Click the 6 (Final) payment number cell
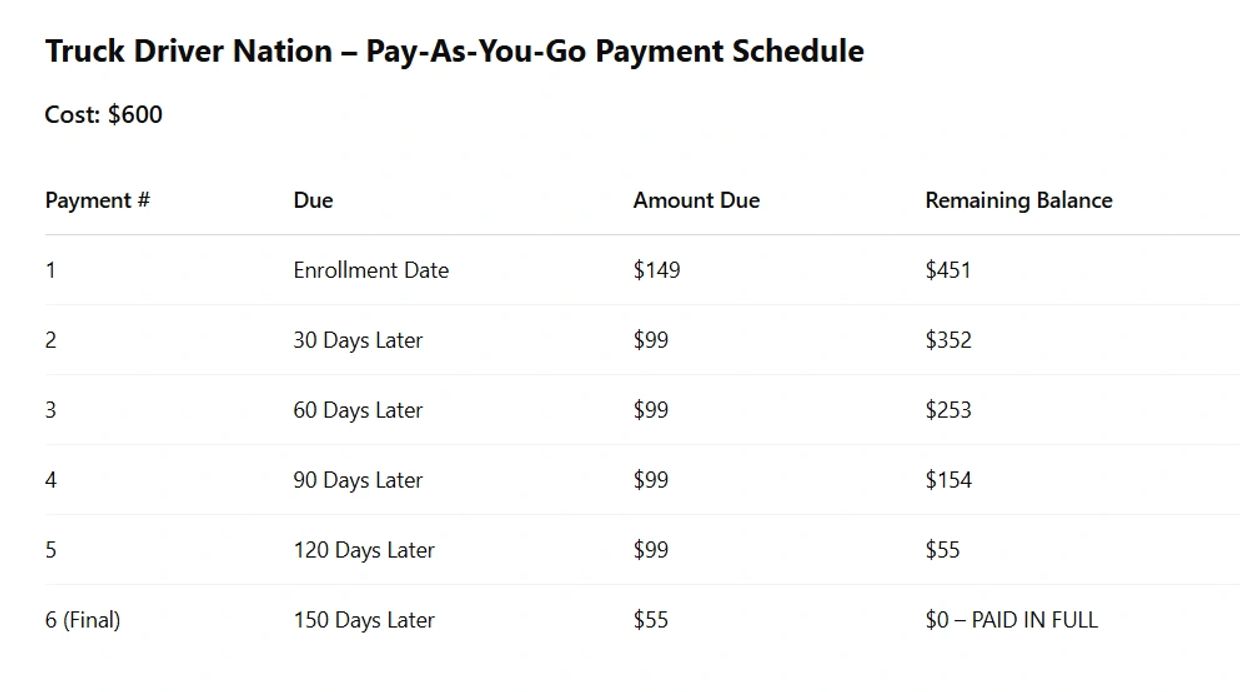The height and width of the screenshot is (692, 1240). (x=82, y=620)
